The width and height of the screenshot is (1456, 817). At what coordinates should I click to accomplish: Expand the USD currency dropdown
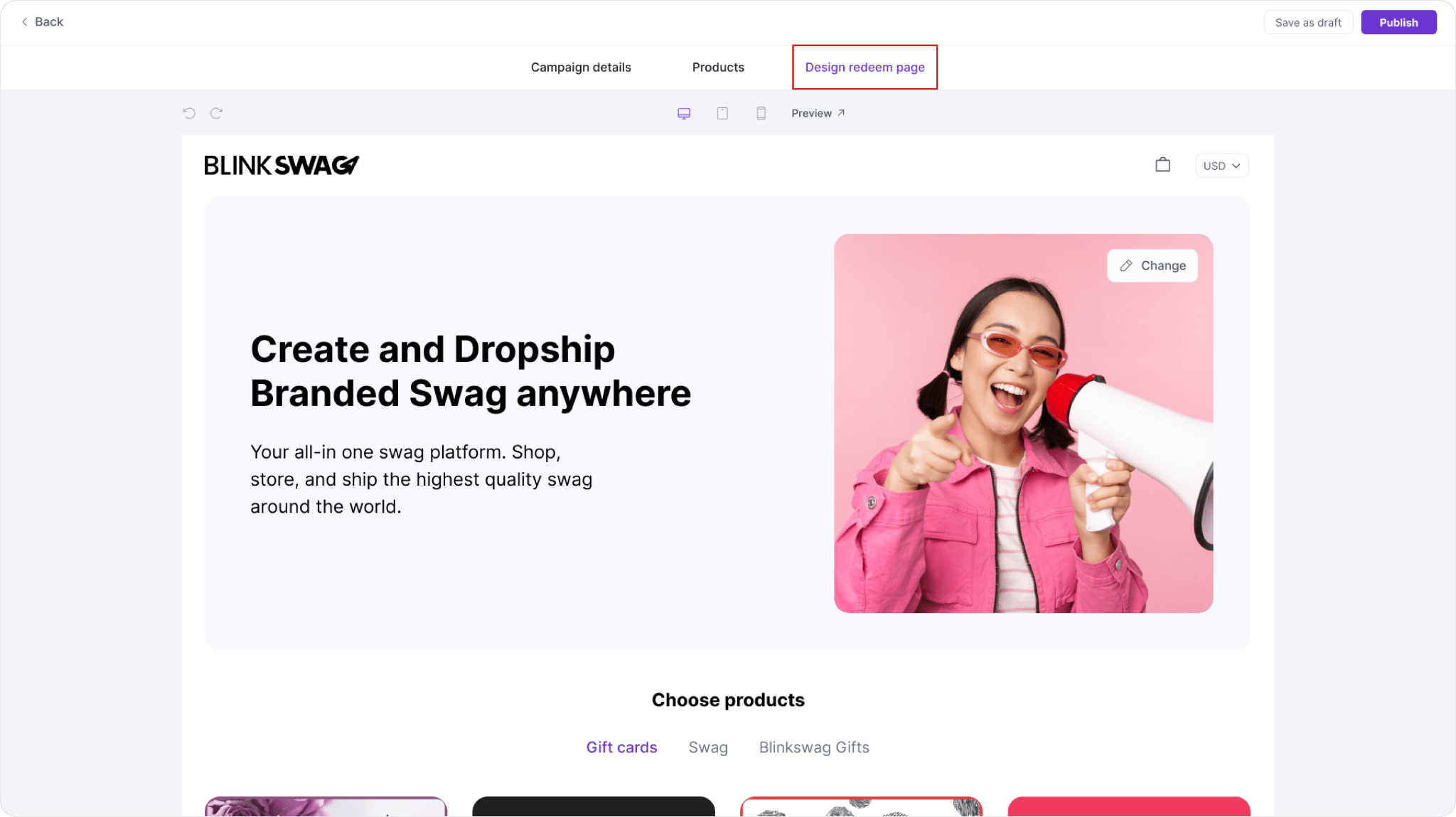[1222, 165]
